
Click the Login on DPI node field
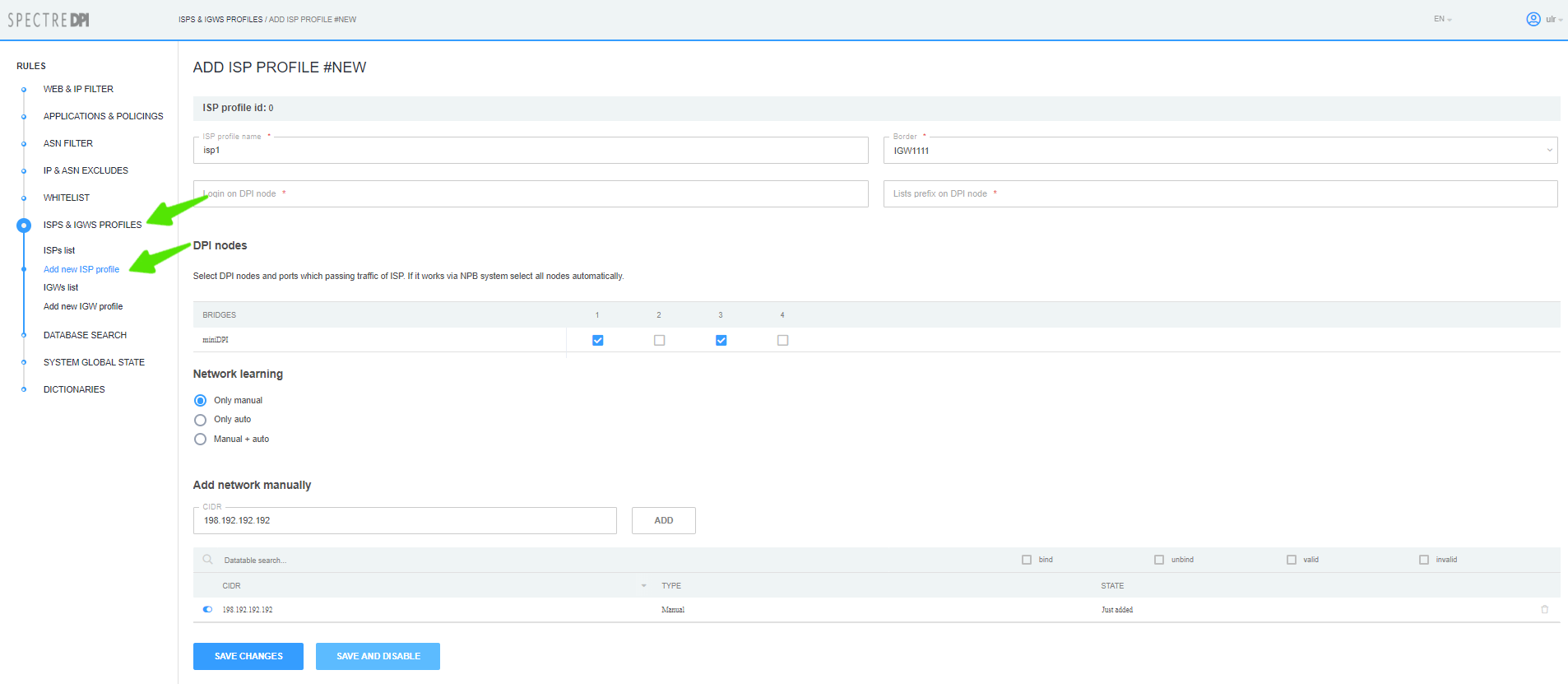click(x=531, y=194)
